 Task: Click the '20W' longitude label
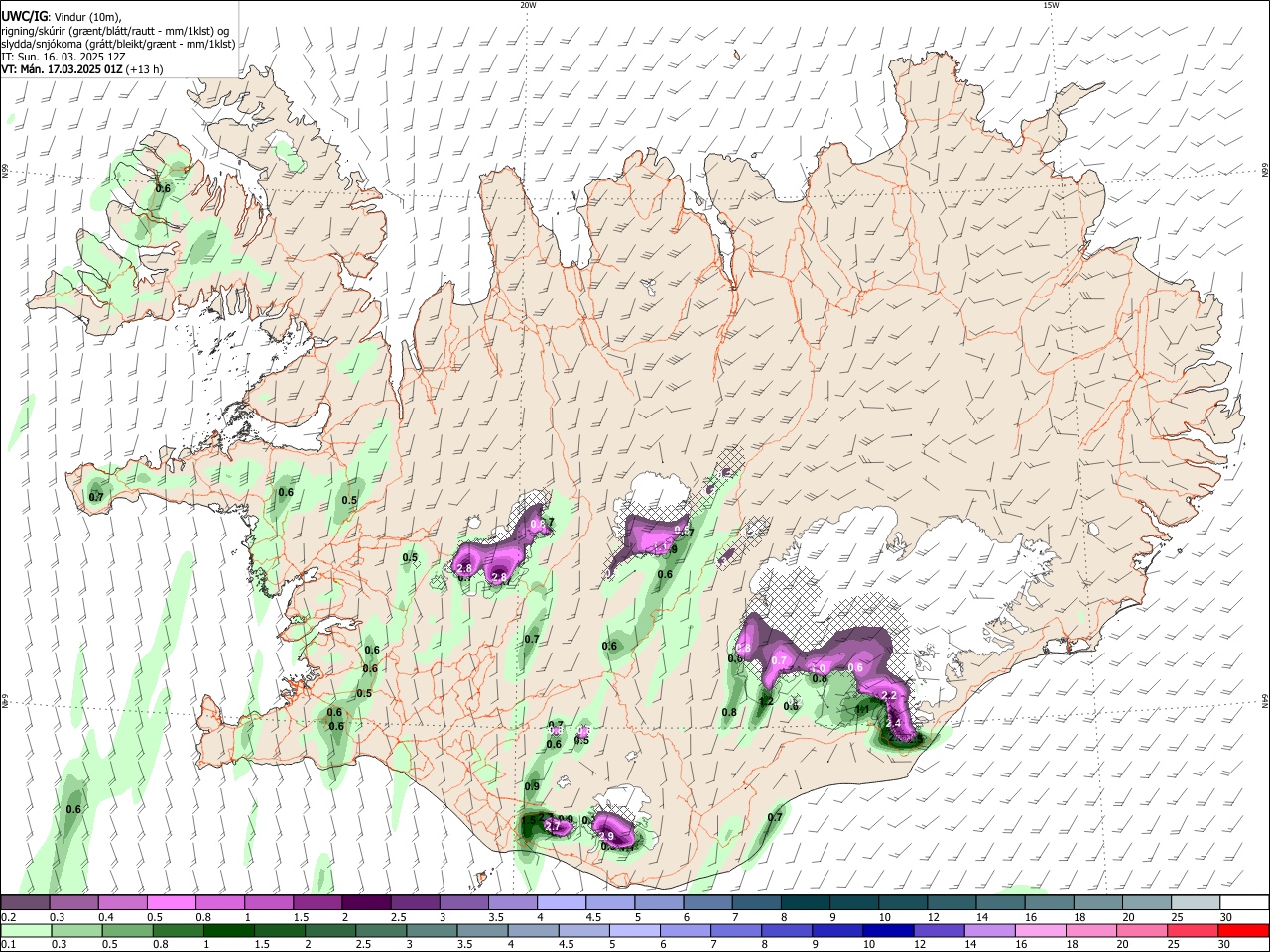(x=528, y=5)
